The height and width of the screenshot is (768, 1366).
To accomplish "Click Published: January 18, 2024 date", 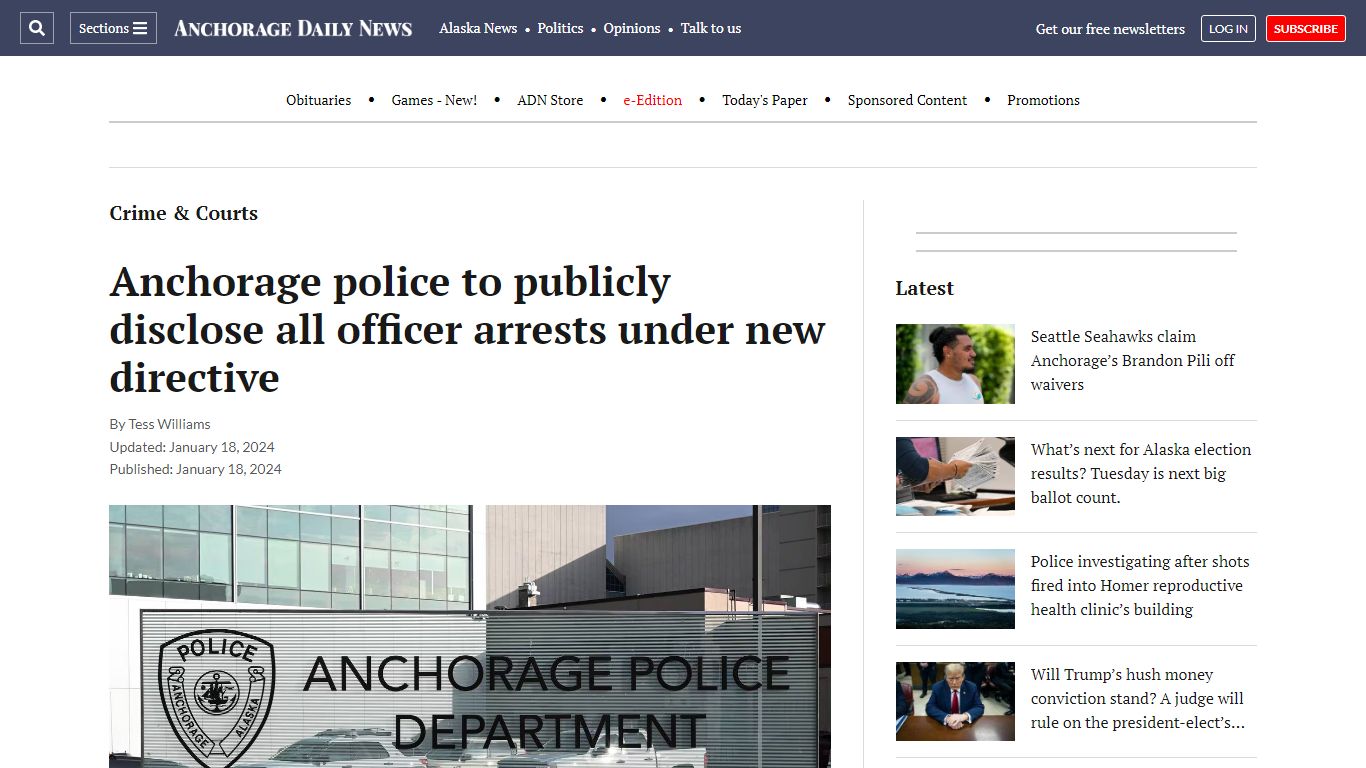I will pyautogui.click(x=195, y=469).
